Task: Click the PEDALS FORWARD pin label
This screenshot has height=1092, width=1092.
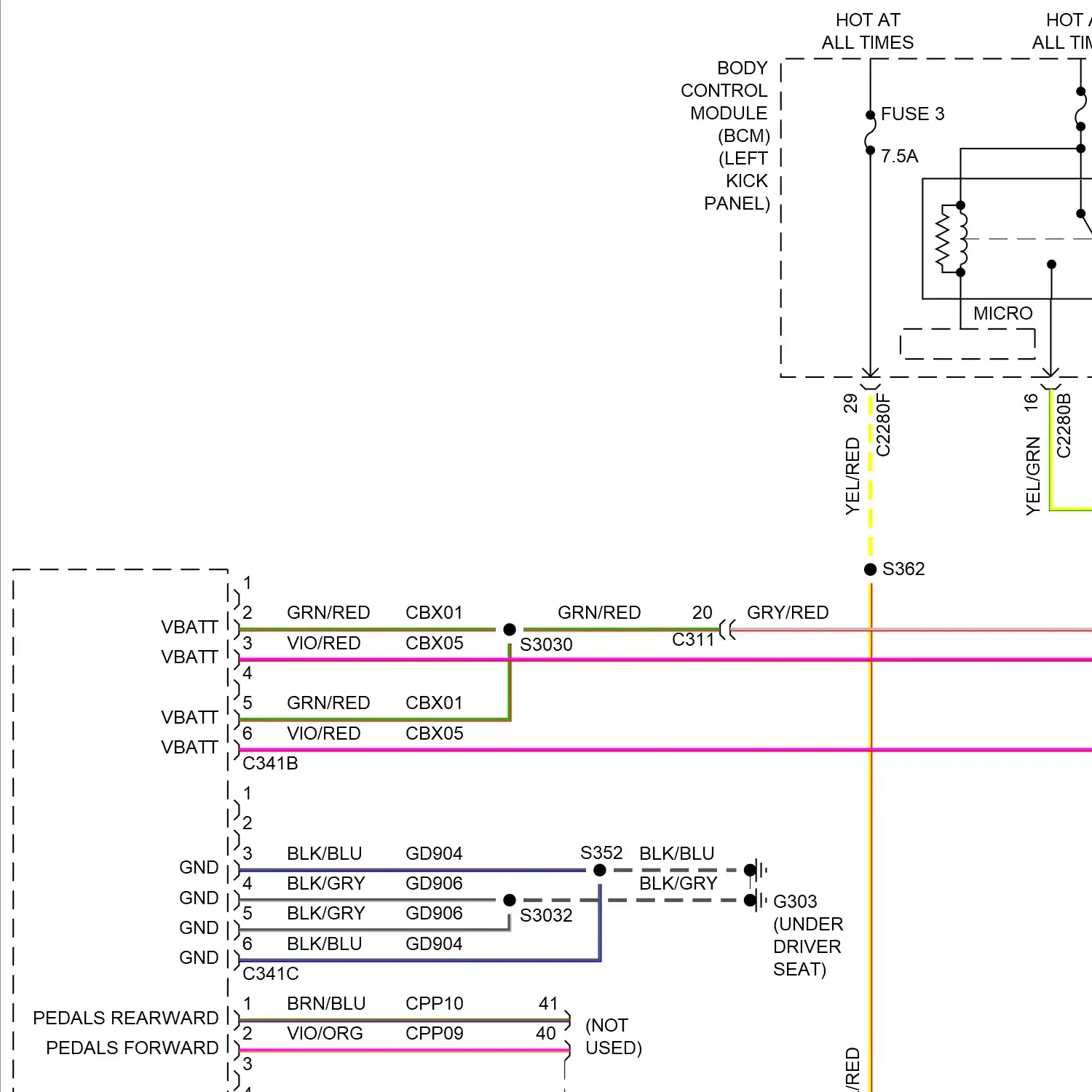Action: [x=132, y=1048]
